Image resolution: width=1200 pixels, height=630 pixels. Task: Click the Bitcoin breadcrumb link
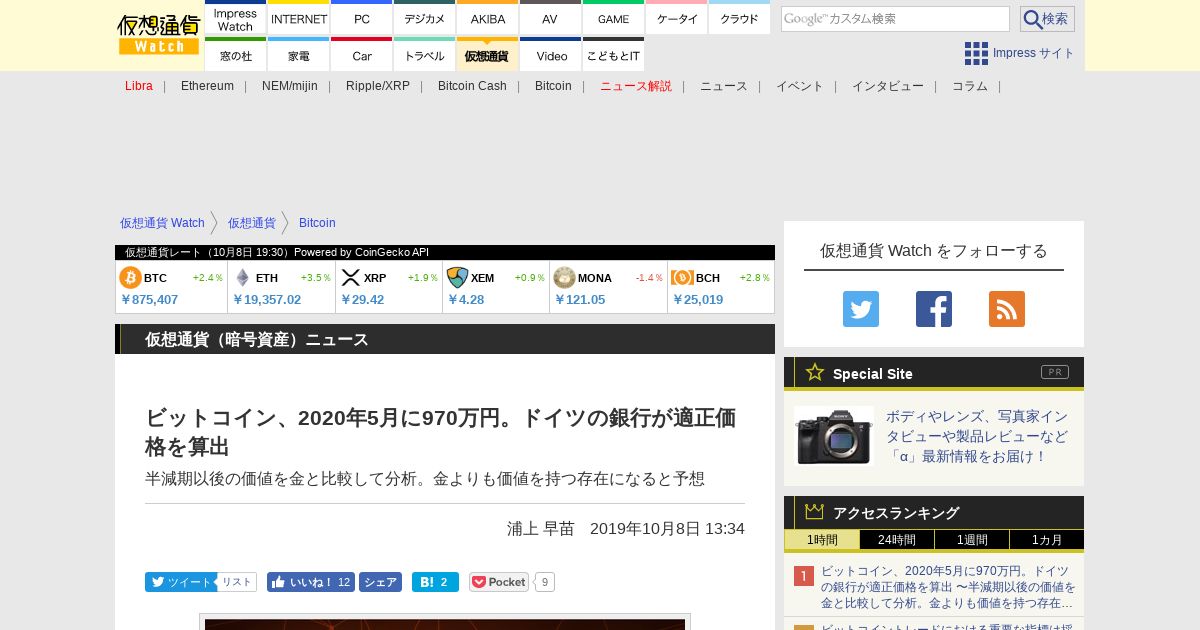[x=317, y=223]
